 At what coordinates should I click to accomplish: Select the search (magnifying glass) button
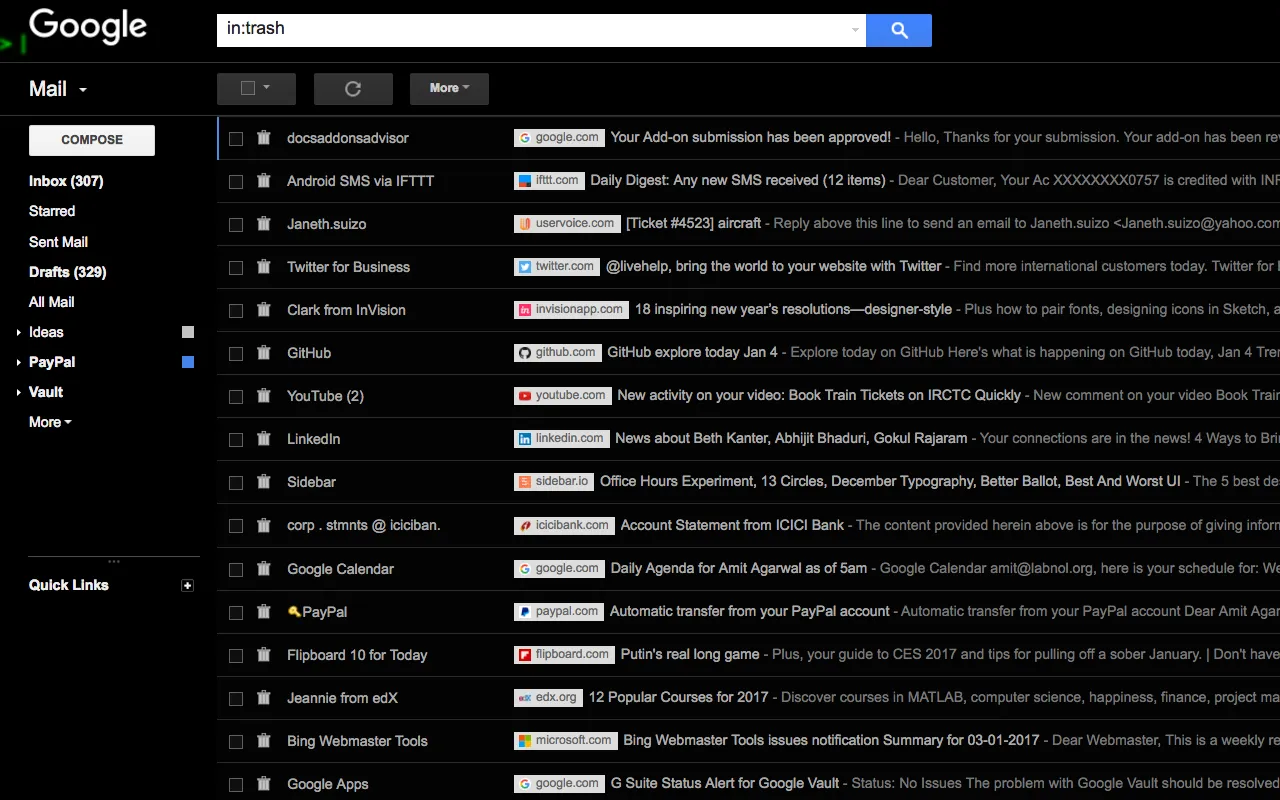(x=897, y=30)
